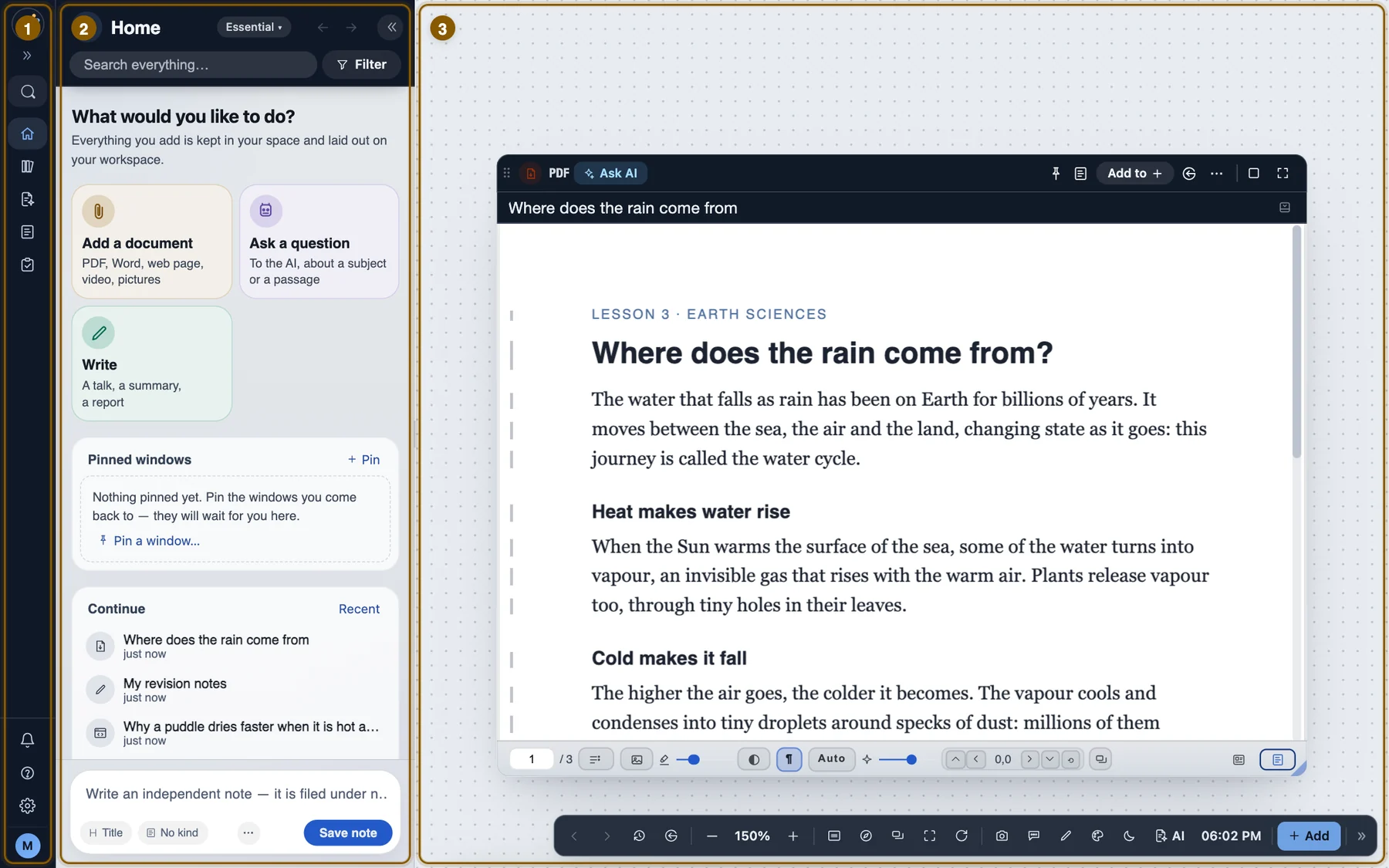
Task: Open the help icon in sidebar
Action: [28, 773]
